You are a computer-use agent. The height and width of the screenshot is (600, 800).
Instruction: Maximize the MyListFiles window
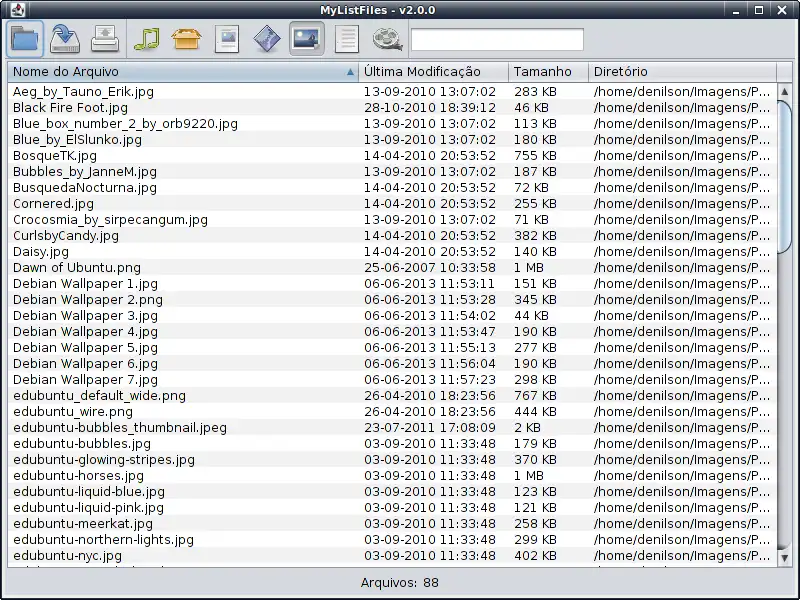tap(759, 10)
